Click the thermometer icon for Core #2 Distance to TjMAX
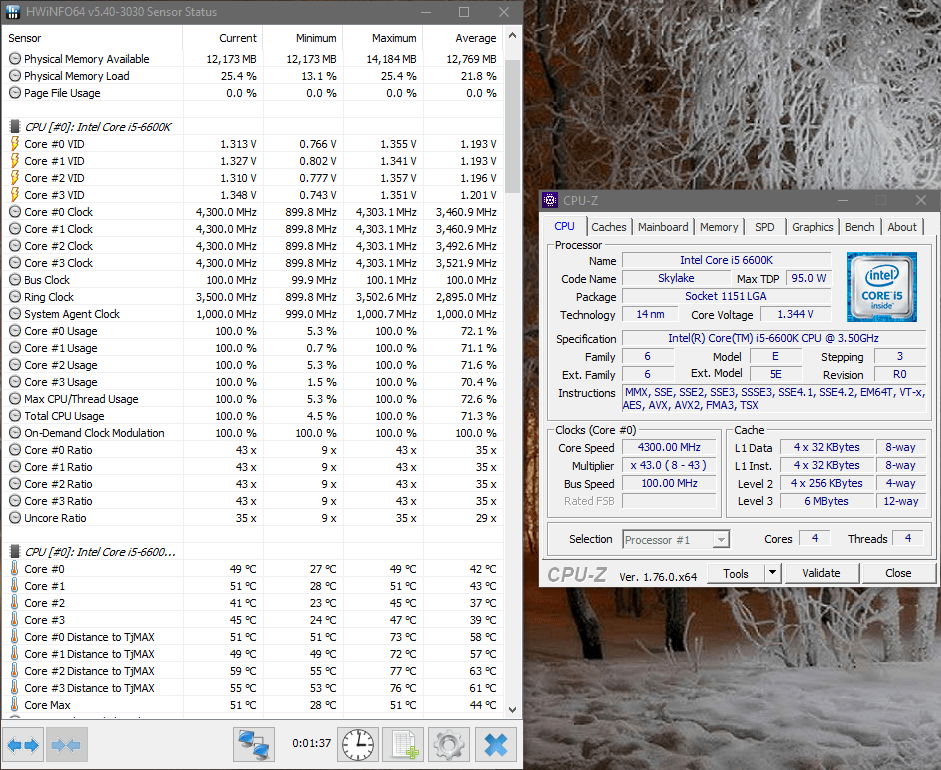This screenshot has height=770, width=941. click(15, 670)
